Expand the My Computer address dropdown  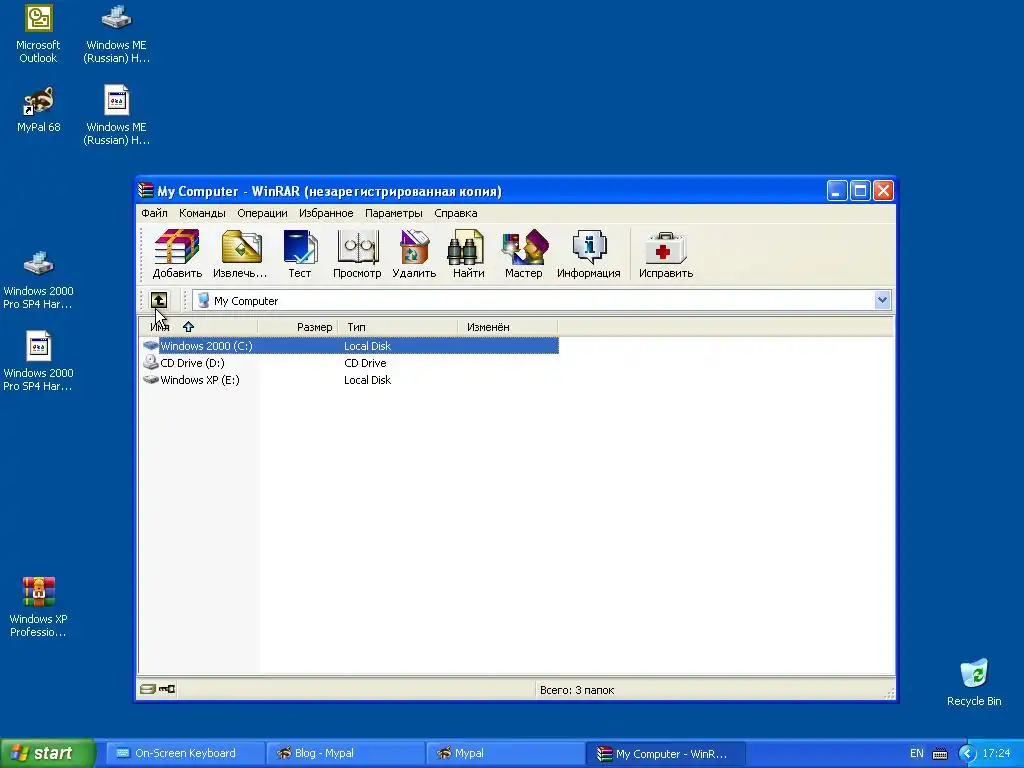point(882,300)
